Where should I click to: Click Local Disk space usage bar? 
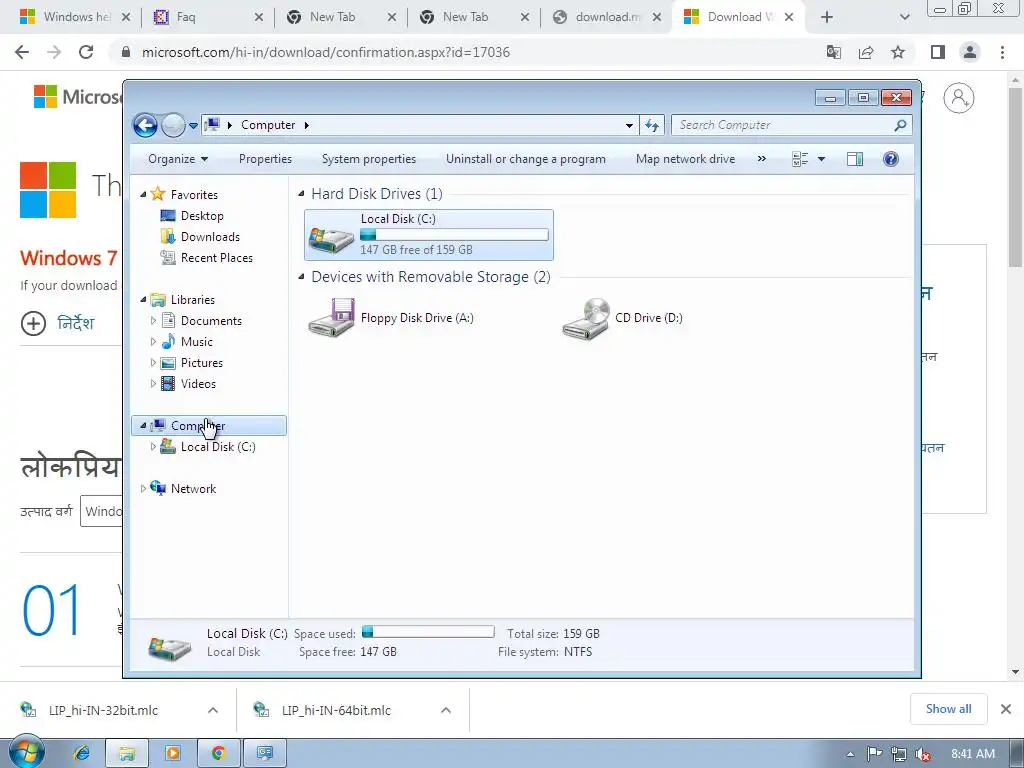coord(454,234)
